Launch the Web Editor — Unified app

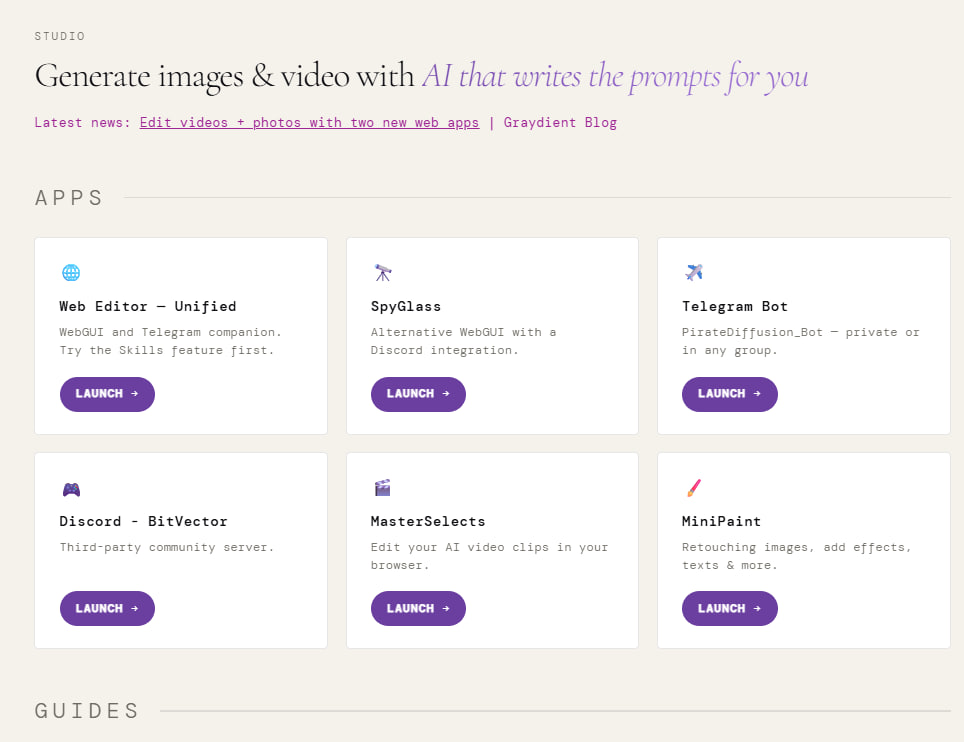[107, 394]
